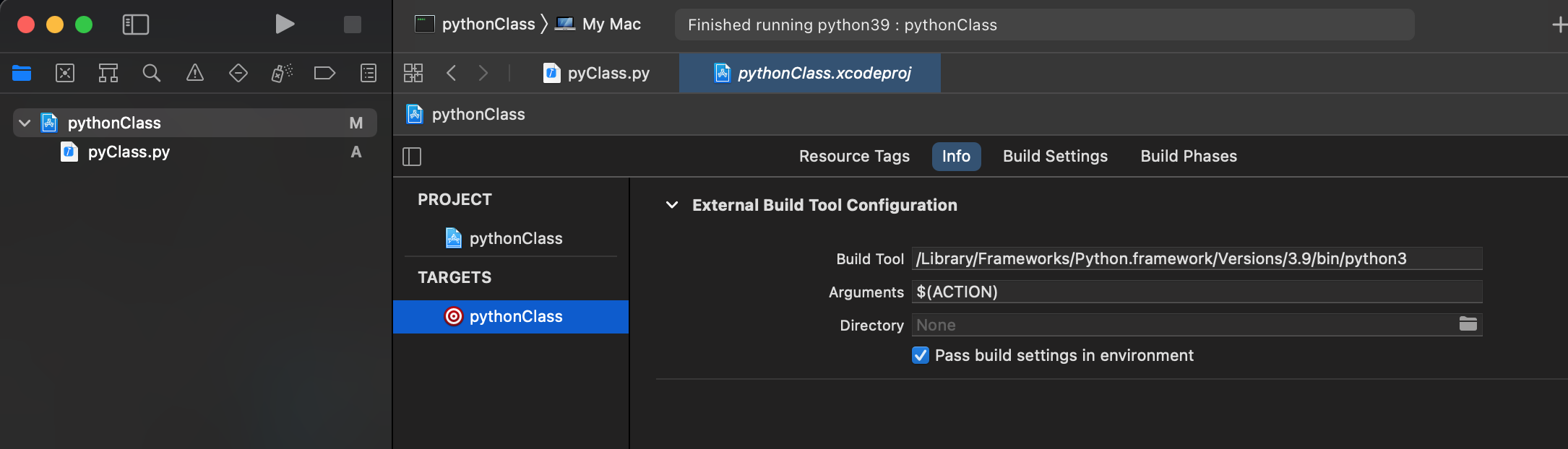
Task: Switch to pyClass.py editor tab
Action: pyautogui.click(x=597, y=73)
